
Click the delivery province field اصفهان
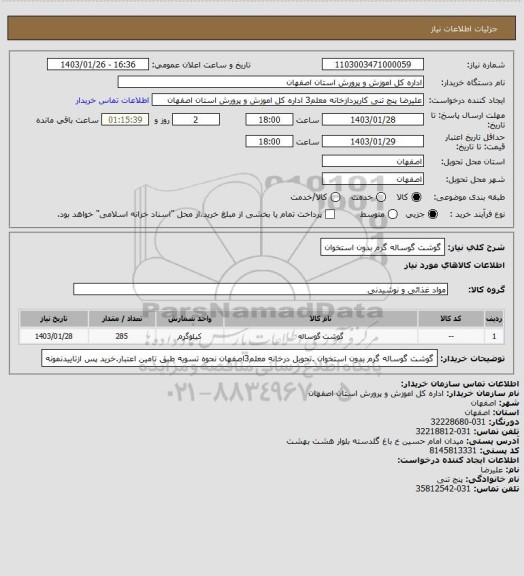(x=373, y=161)
